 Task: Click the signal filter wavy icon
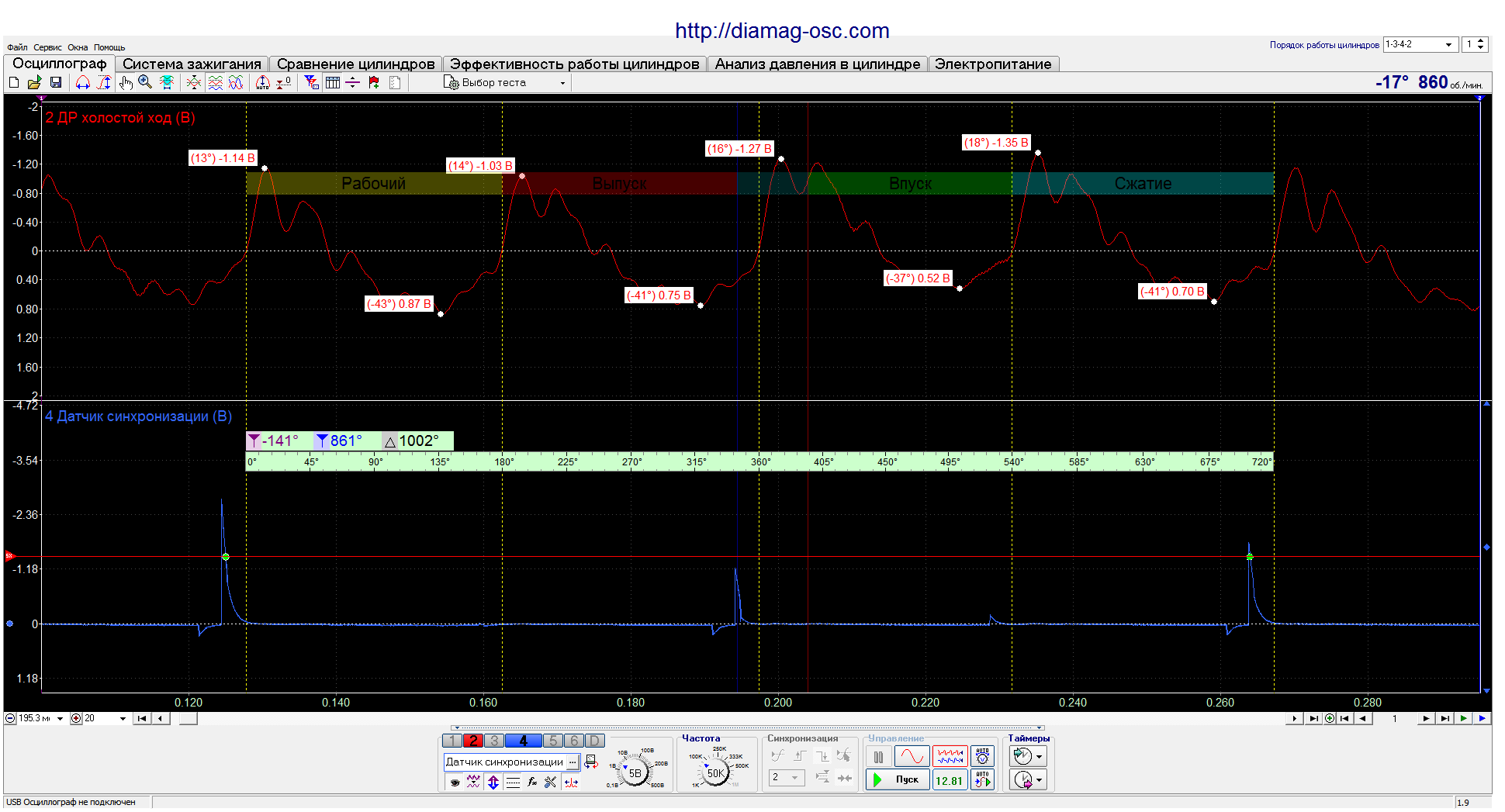click(x=473, y=783)
